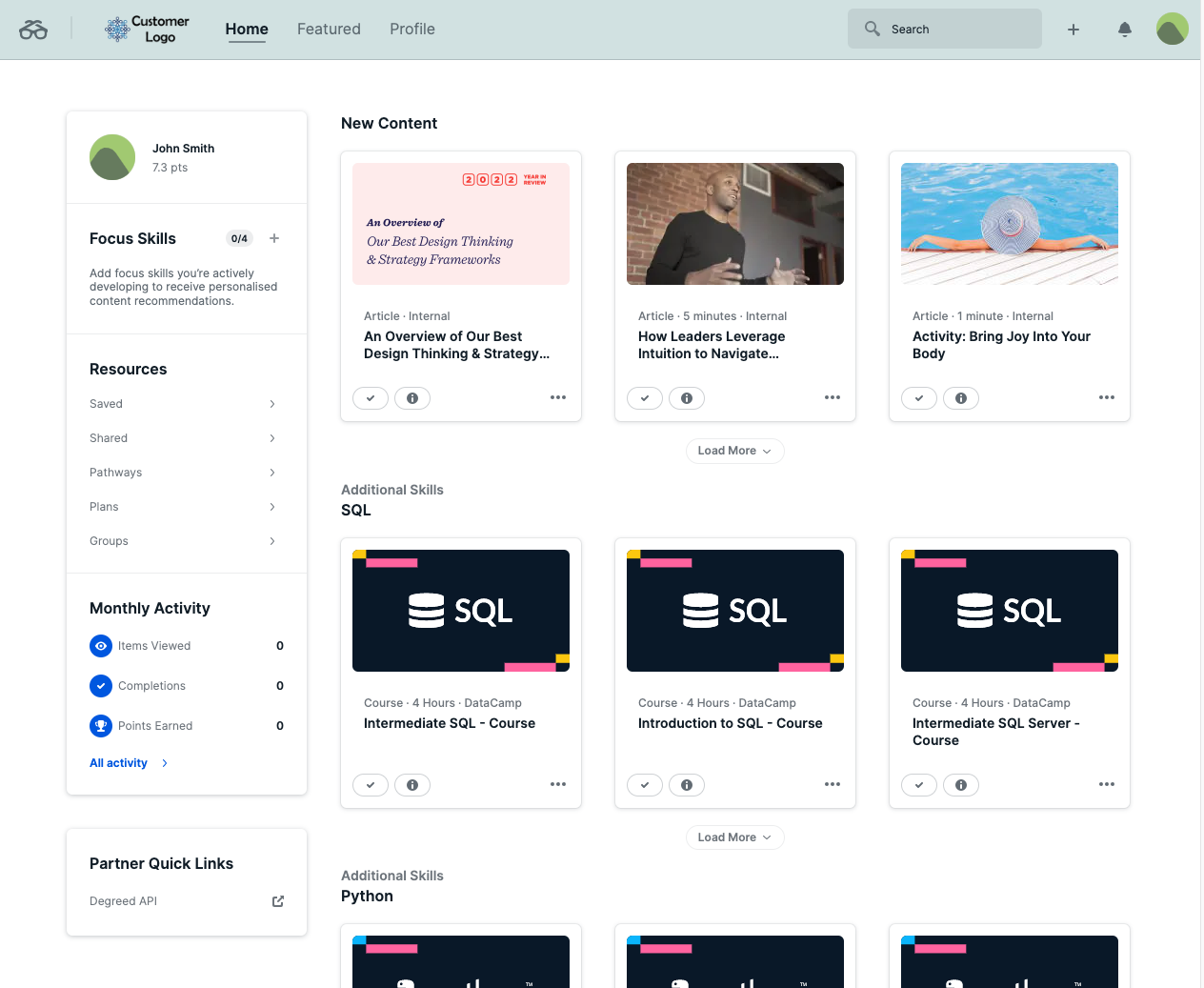Switch to the Profile tab
This screenshot has width=1204, height=988.
pyautogui.click(x=412, y=30)
